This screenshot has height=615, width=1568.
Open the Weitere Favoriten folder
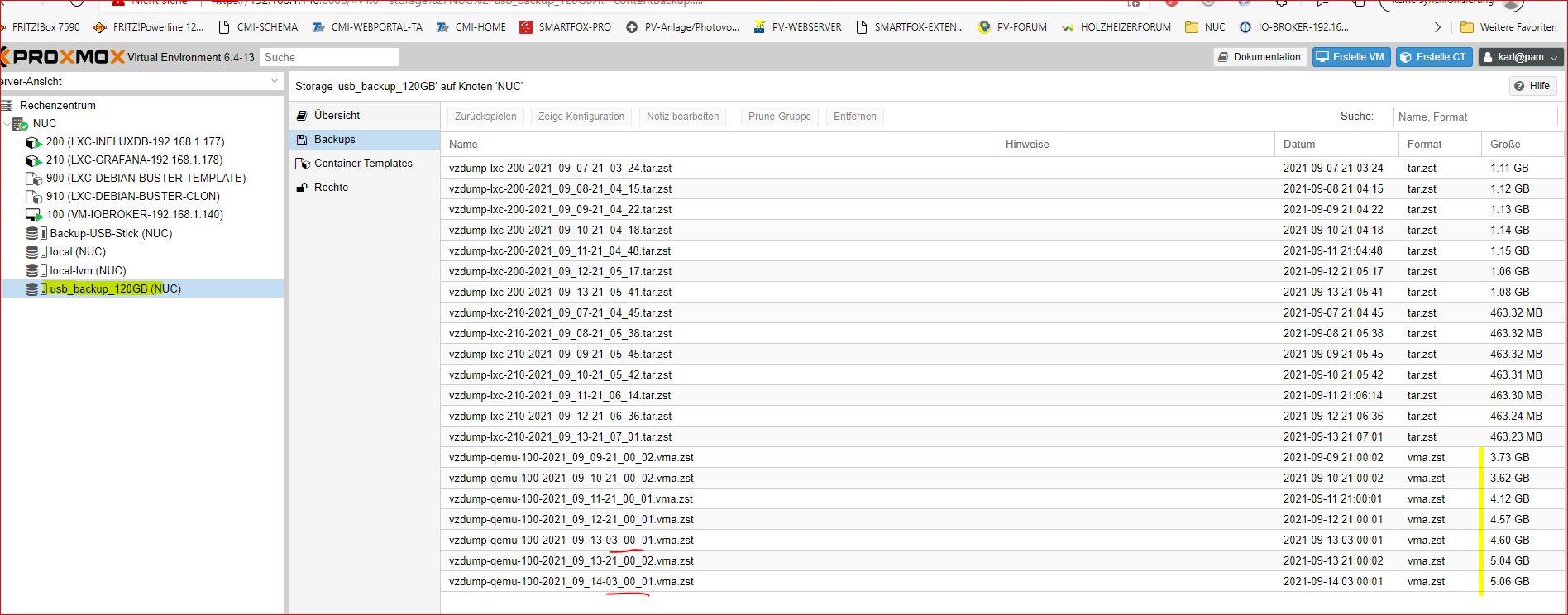pos(1508,27)
